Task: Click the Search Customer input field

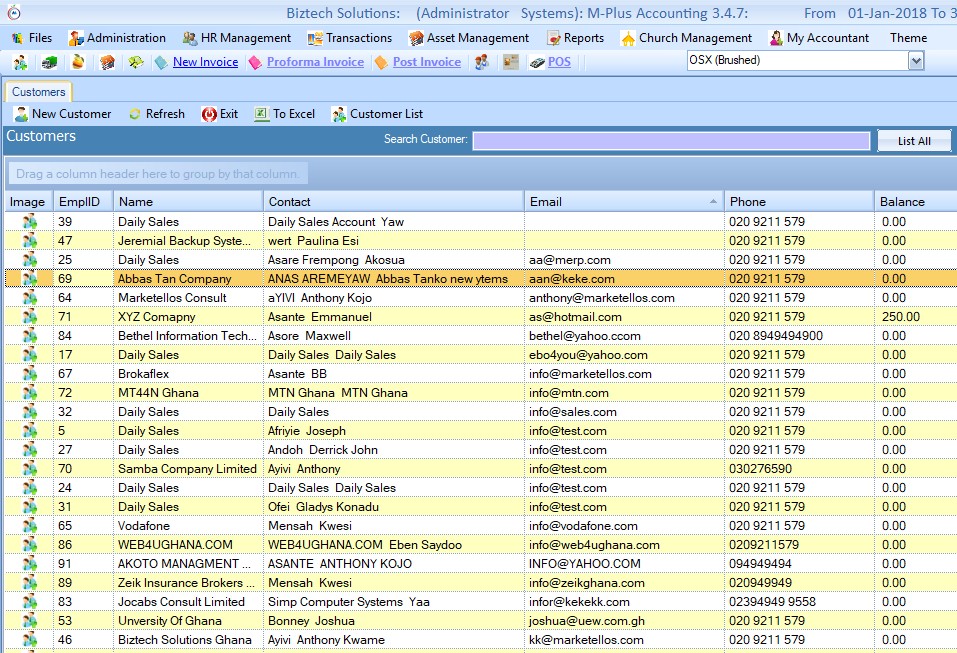Action: [x=670, y=140]
